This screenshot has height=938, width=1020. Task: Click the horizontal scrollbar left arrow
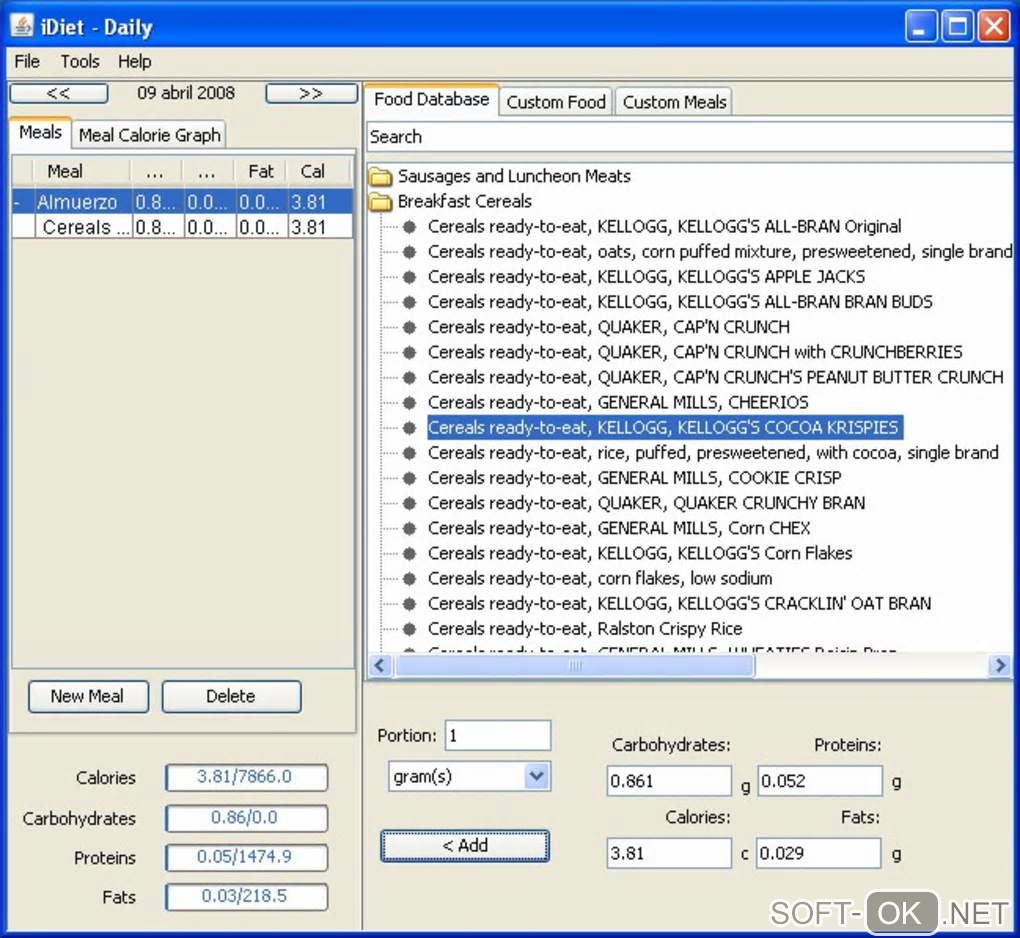click(x=381, y=665)
